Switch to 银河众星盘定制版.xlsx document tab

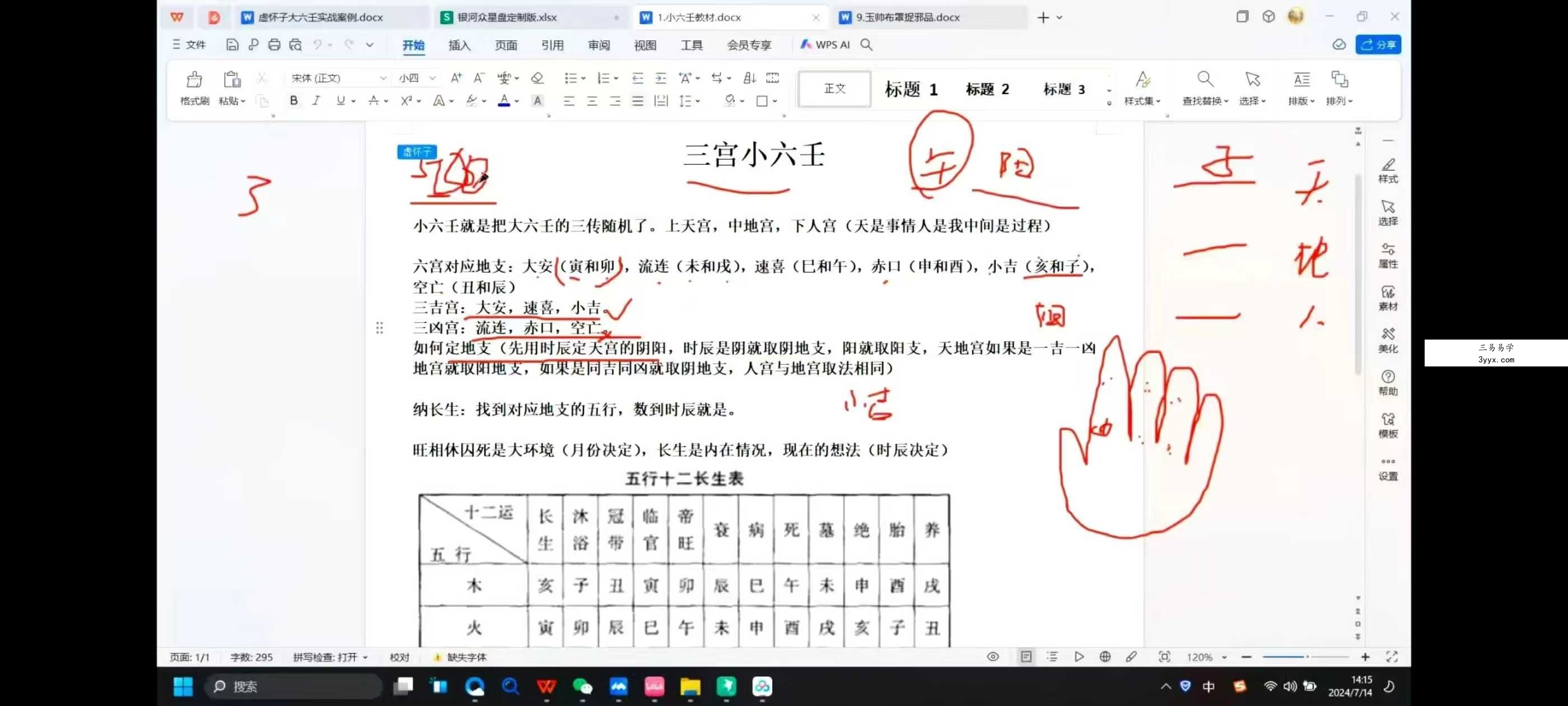531,17
